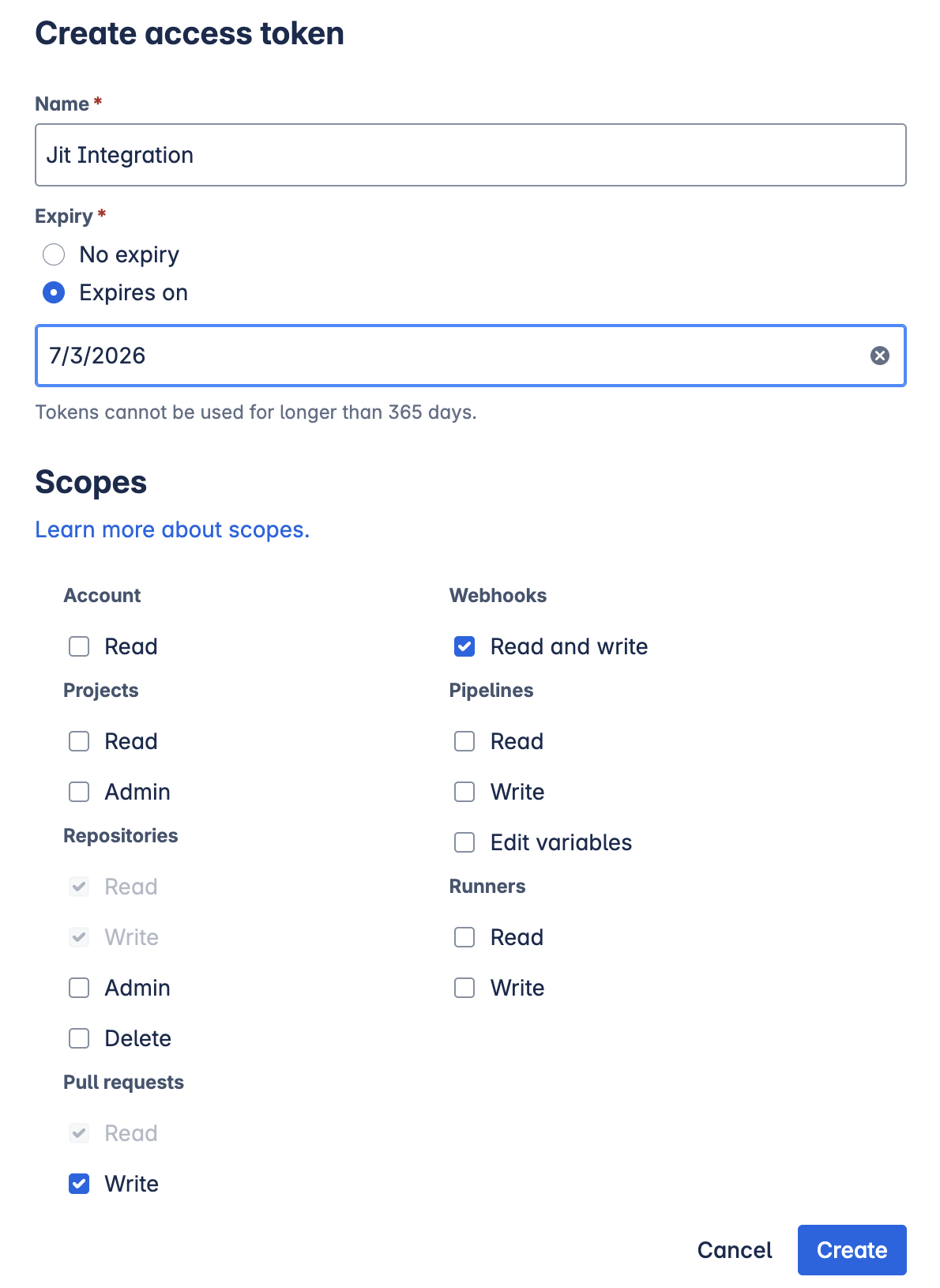Image resolution: width=940 pixels, height=1288 pixels.
Task: Enable the Pipelines Read checkbox
Action: click(464, 741)
